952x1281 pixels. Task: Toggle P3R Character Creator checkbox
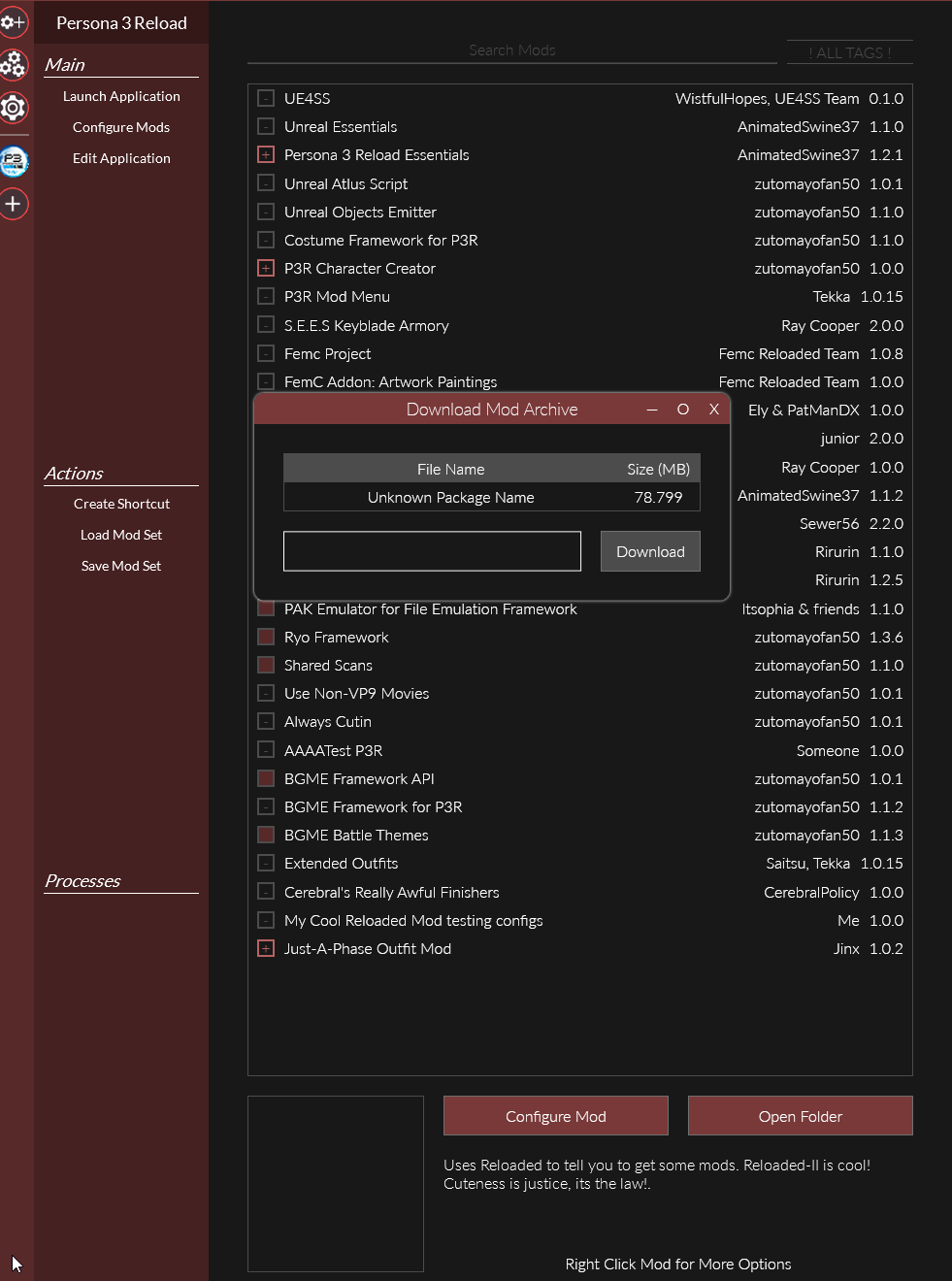coord(266,268)
